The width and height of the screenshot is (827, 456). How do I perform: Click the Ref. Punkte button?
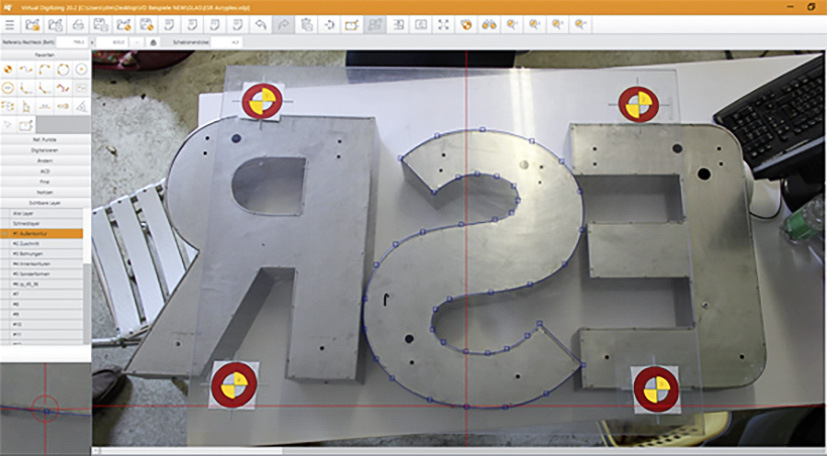click(x=45, y=137)
